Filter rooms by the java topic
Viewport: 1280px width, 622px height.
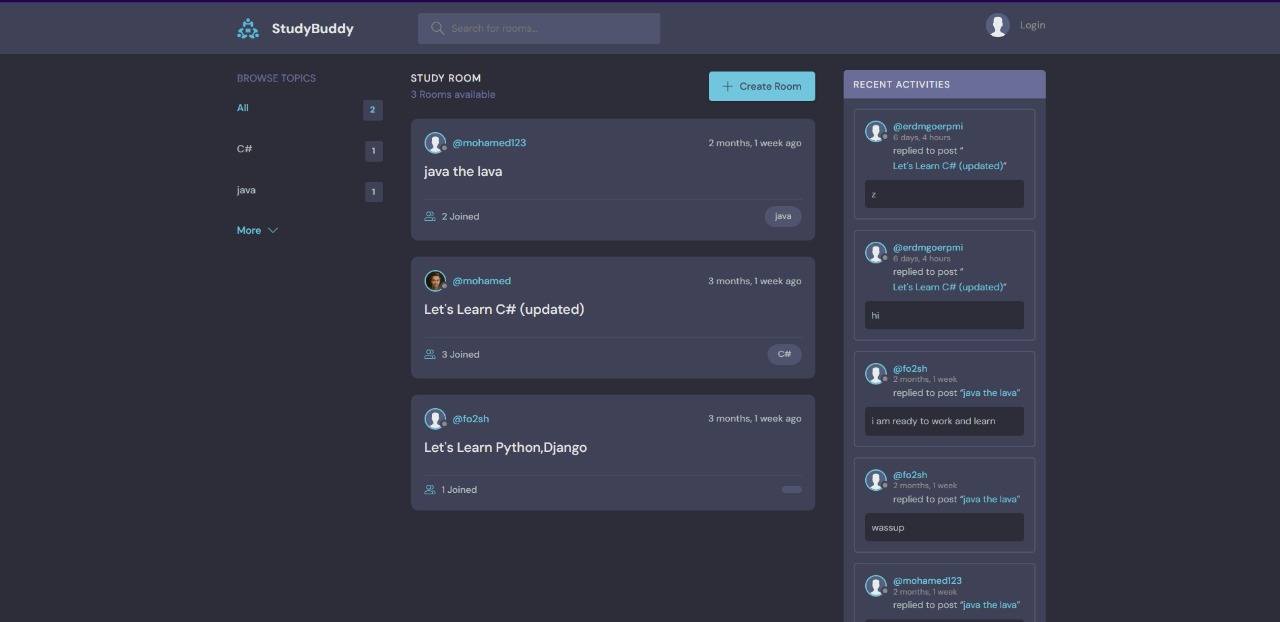click(246, 190)
